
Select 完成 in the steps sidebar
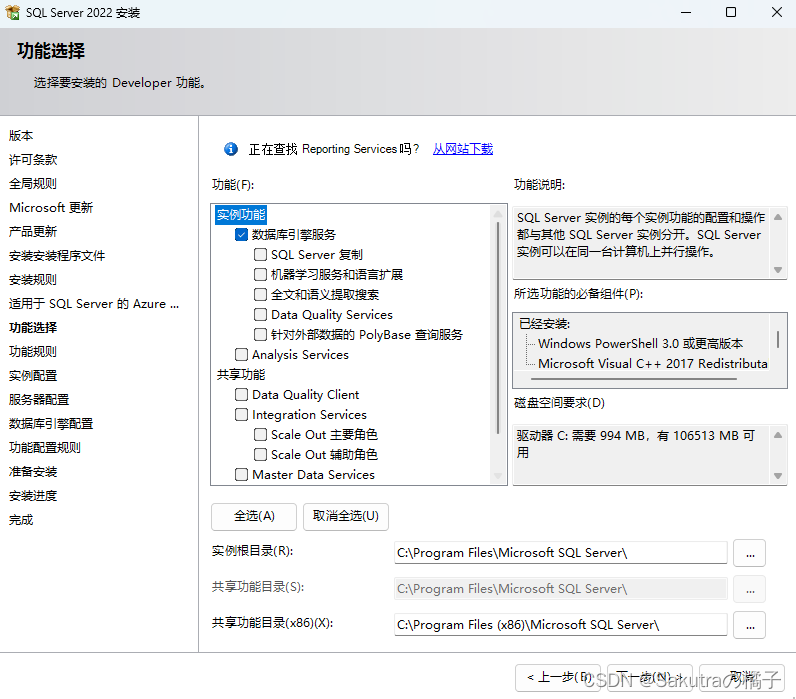coord(21,520)
